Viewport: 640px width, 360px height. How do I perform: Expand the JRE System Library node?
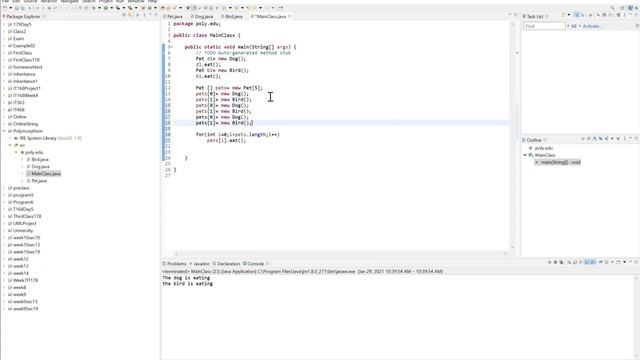10,138
